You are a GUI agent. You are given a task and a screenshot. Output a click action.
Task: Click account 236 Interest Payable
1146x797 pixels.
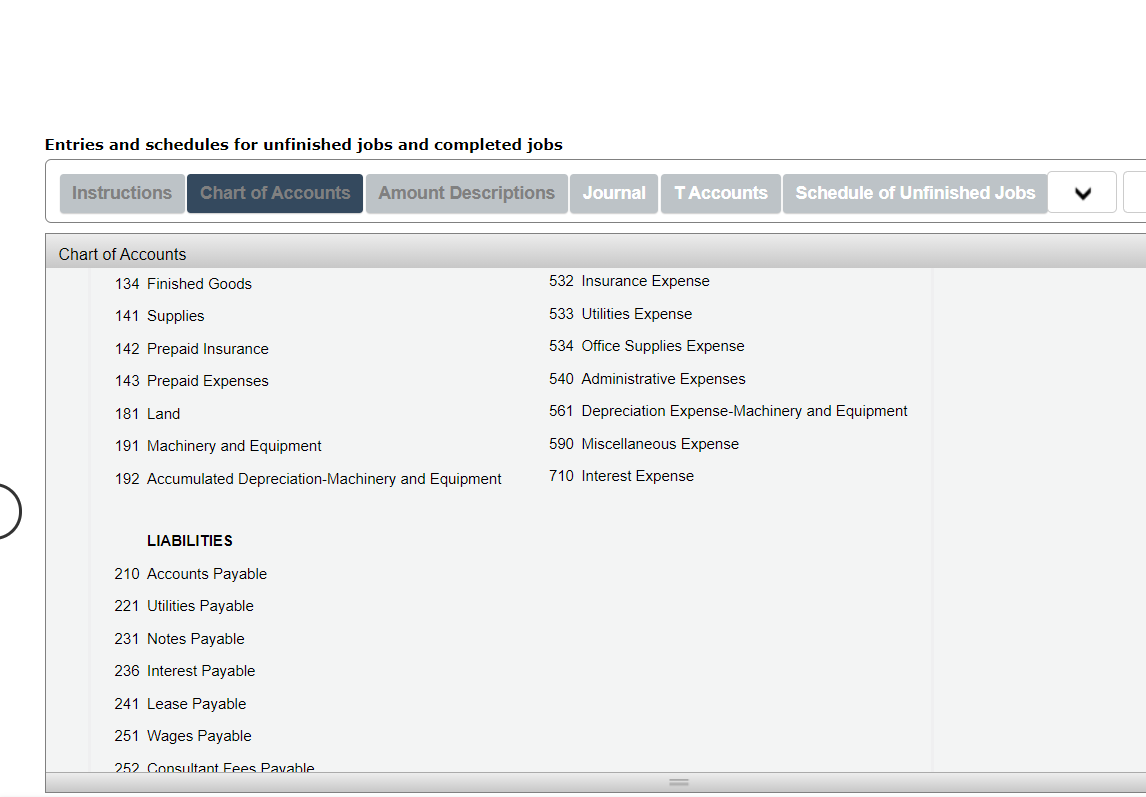[184, 671]
